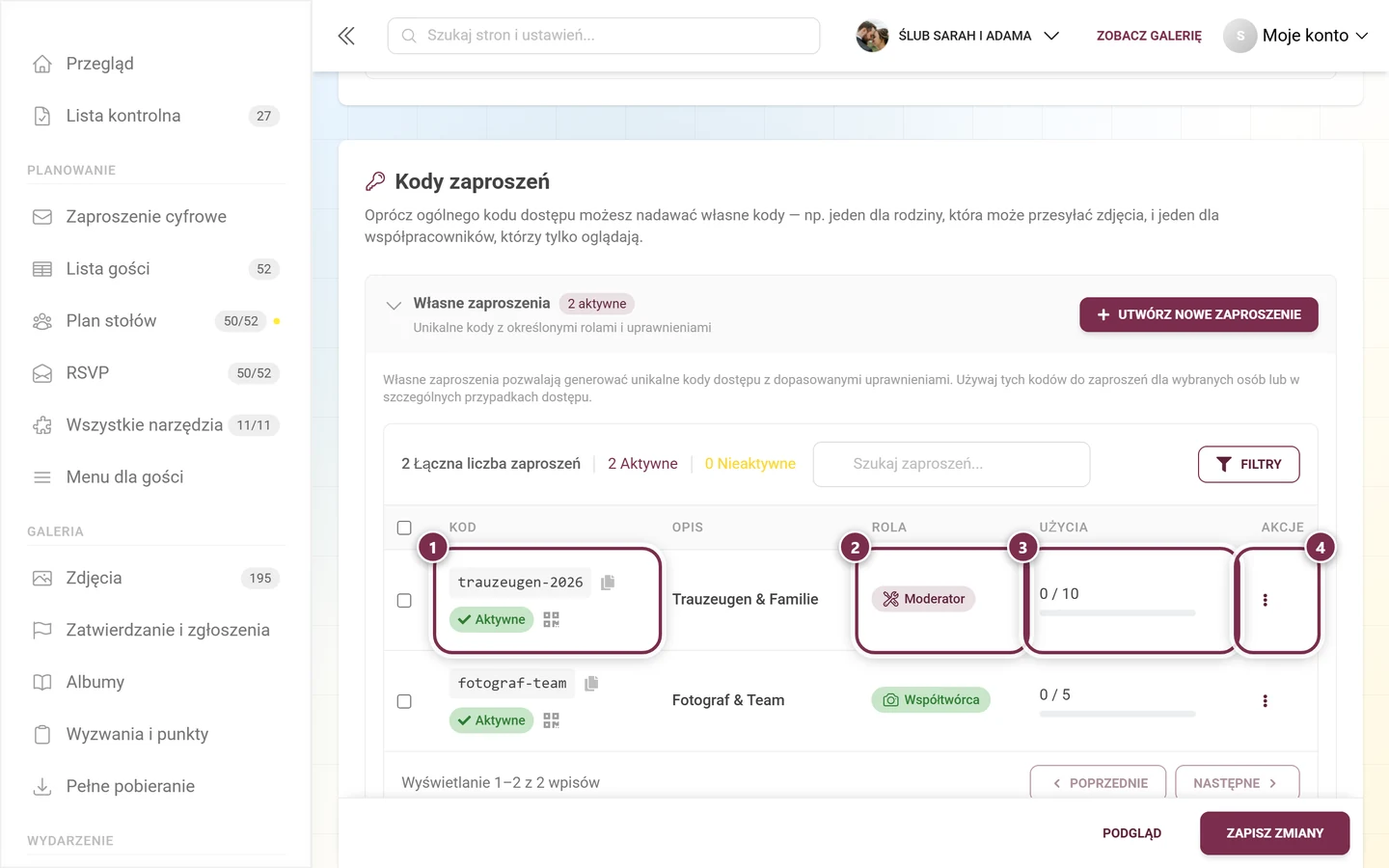Click the Szukaj stron i ustawień search box
The width and height of the screenshot is (1389, 868).
(604, 36)
